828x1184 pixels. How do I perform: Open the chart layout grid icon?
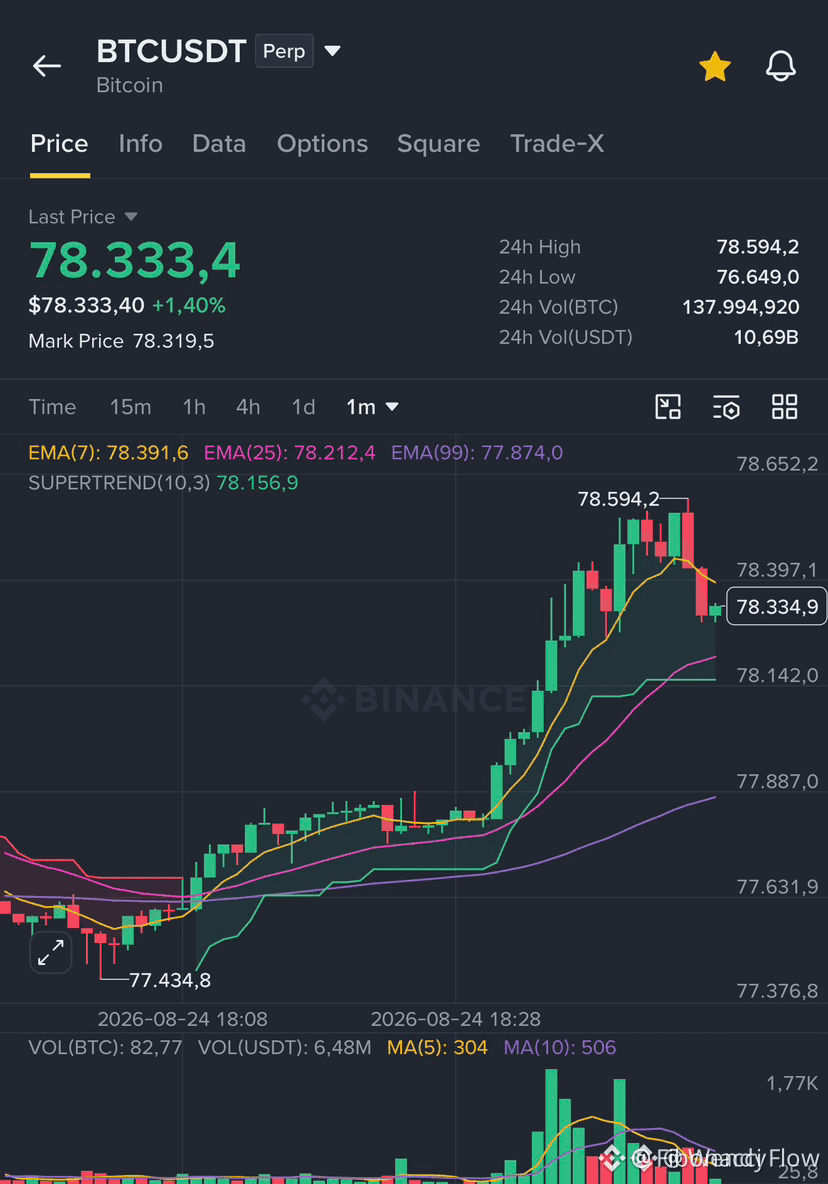click(784, 407)
